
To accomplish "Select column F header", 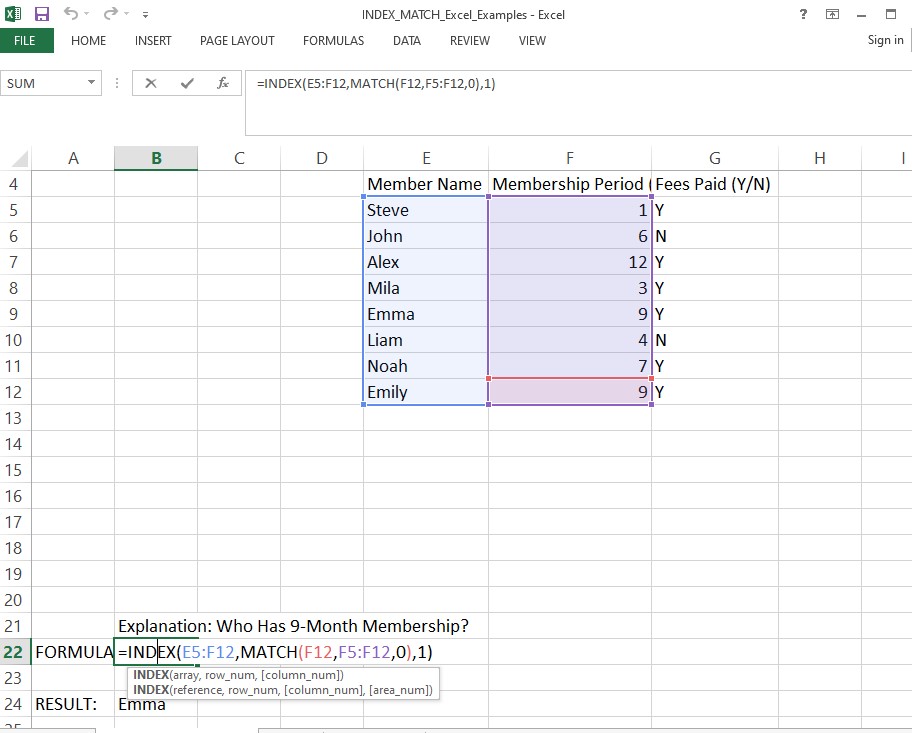I will click(x=569, y=158).
